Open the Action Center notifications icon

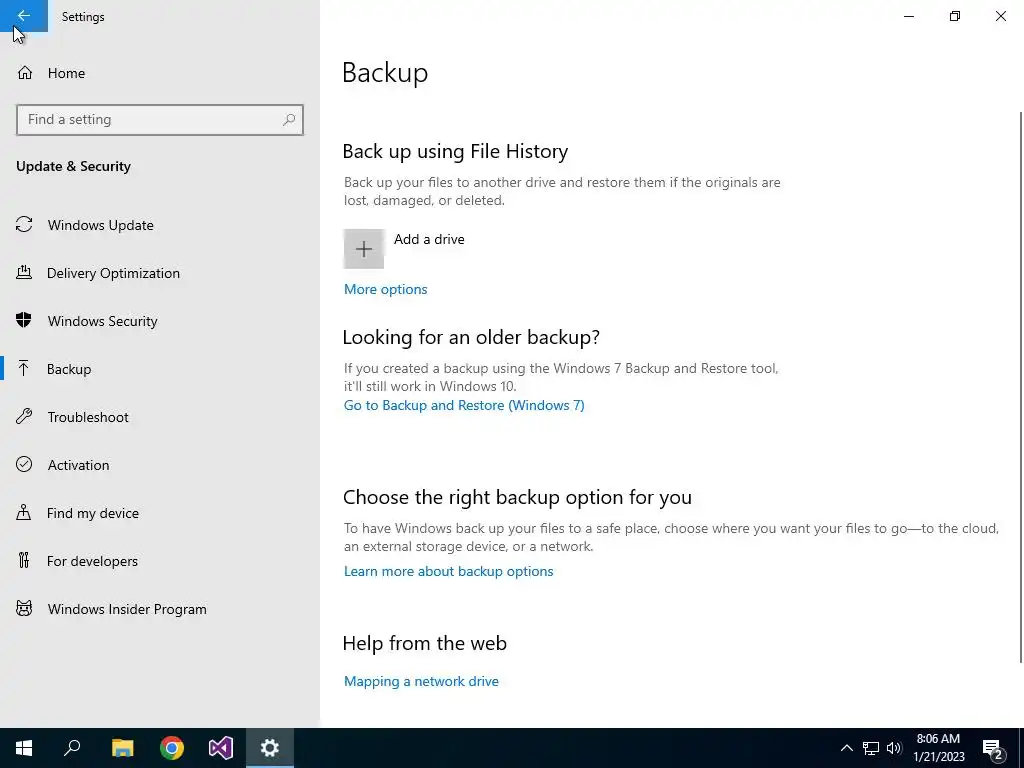[x=993, y=748]
